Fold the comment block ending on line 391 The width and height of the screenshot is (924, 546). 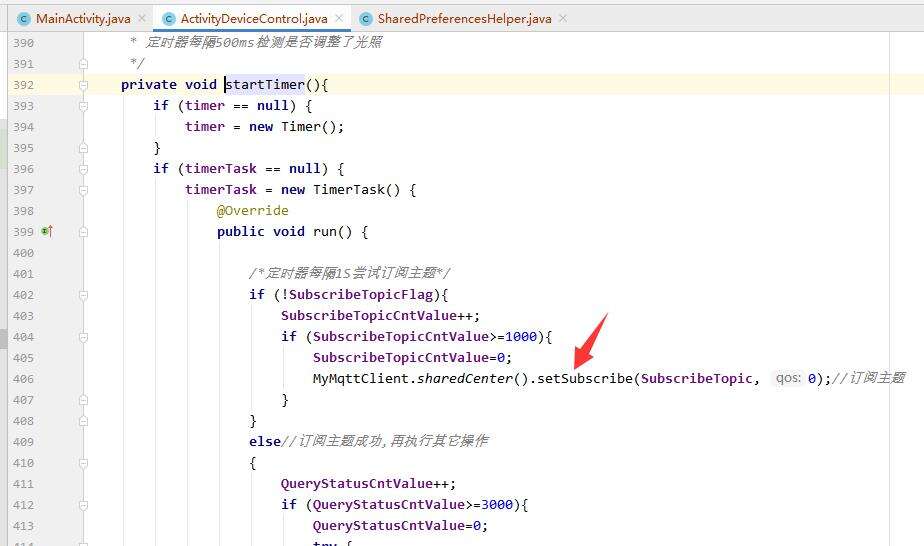coord(84,64)
